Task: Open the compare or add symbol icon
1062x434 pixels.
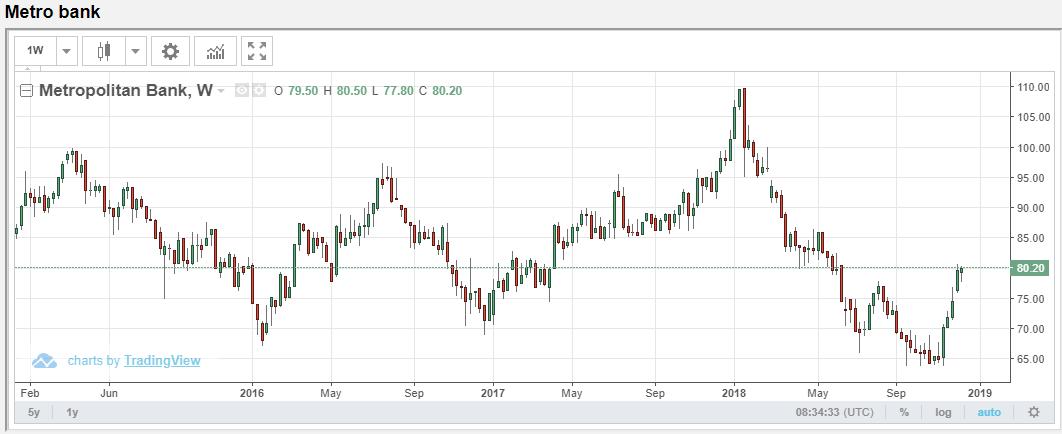Action: coord(215,51)
